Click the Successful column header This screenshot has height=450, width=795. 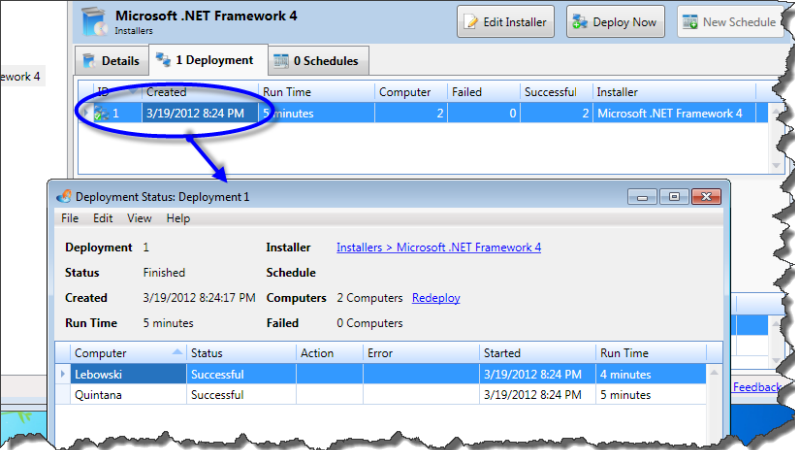pyautogui.click(x=556, y=92)
